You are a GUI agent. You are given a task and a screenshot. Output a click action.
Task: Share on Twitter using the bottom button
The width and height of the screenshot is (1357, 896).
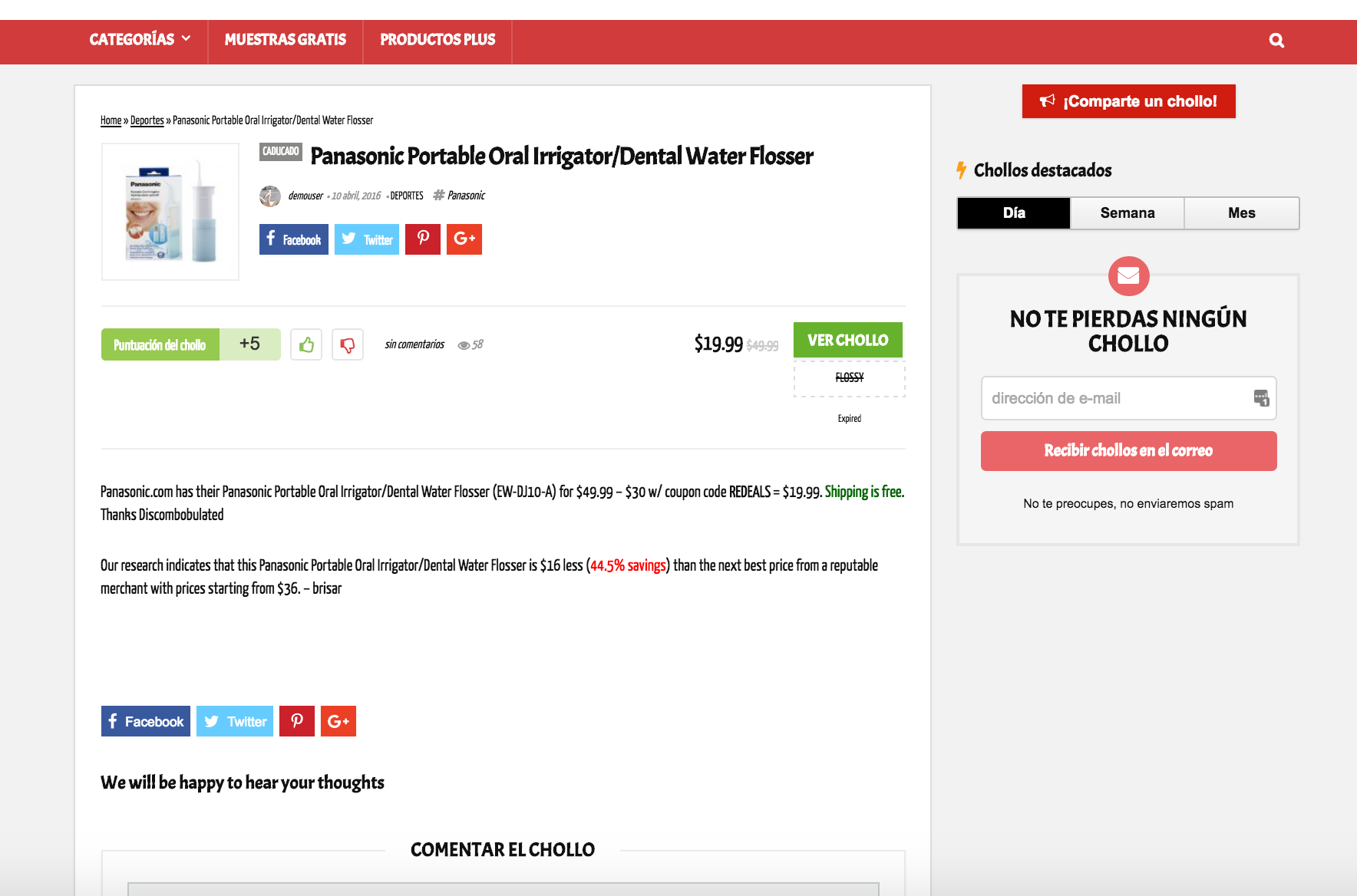pyautogui.click(x=235, y=721)
